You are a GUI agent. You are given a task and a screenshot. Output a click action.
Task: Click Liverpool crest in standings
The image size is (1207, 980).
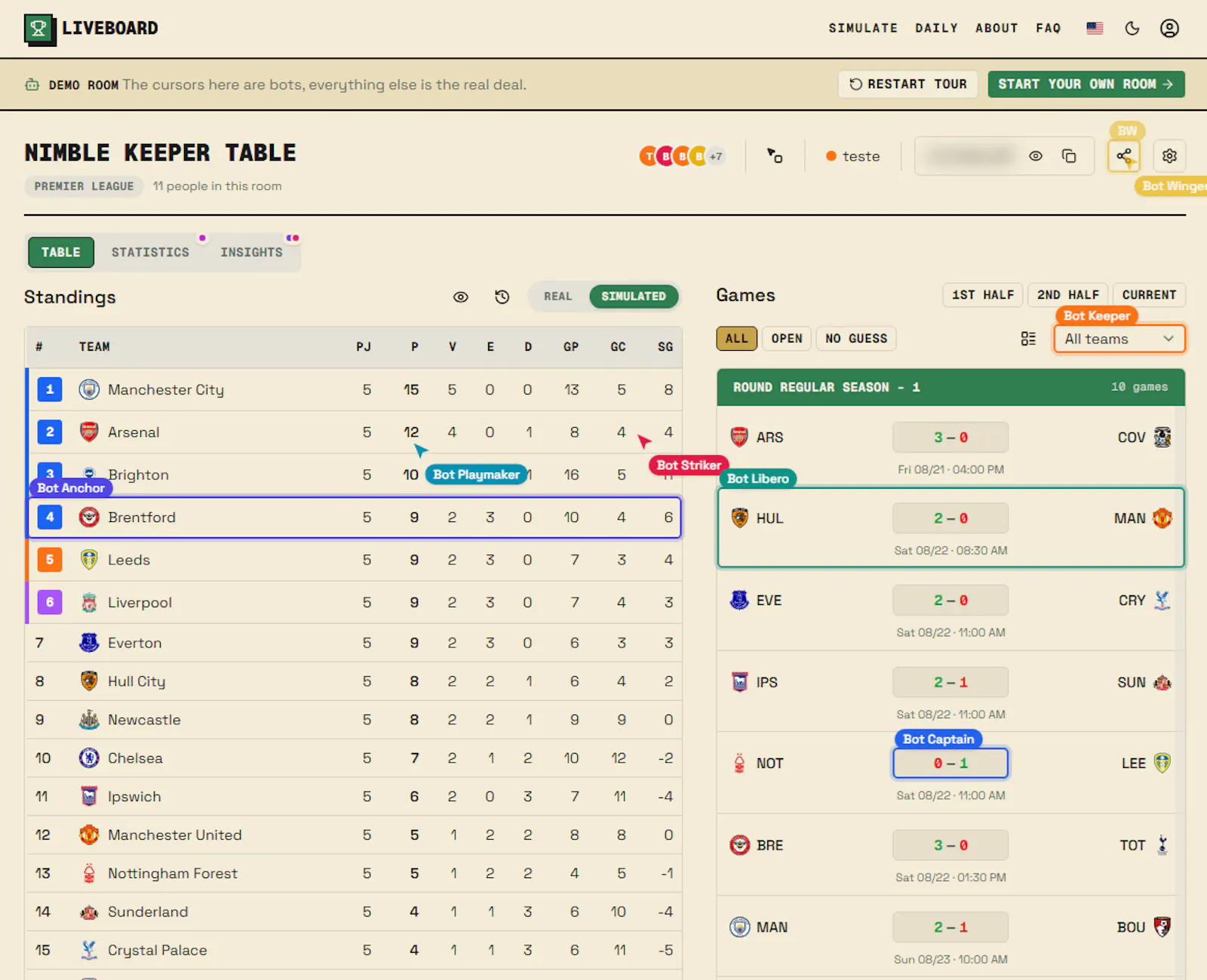[89, 602]
